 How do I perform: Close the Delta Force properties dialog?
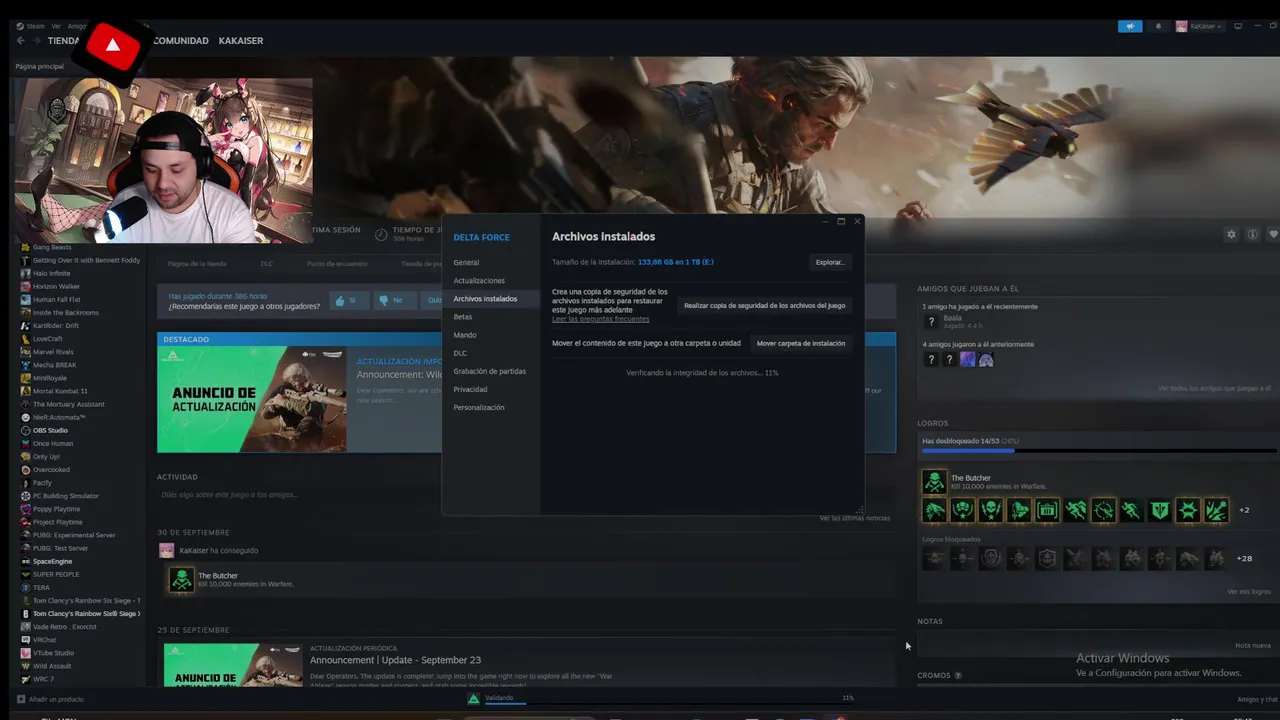(x=857, y=221)
